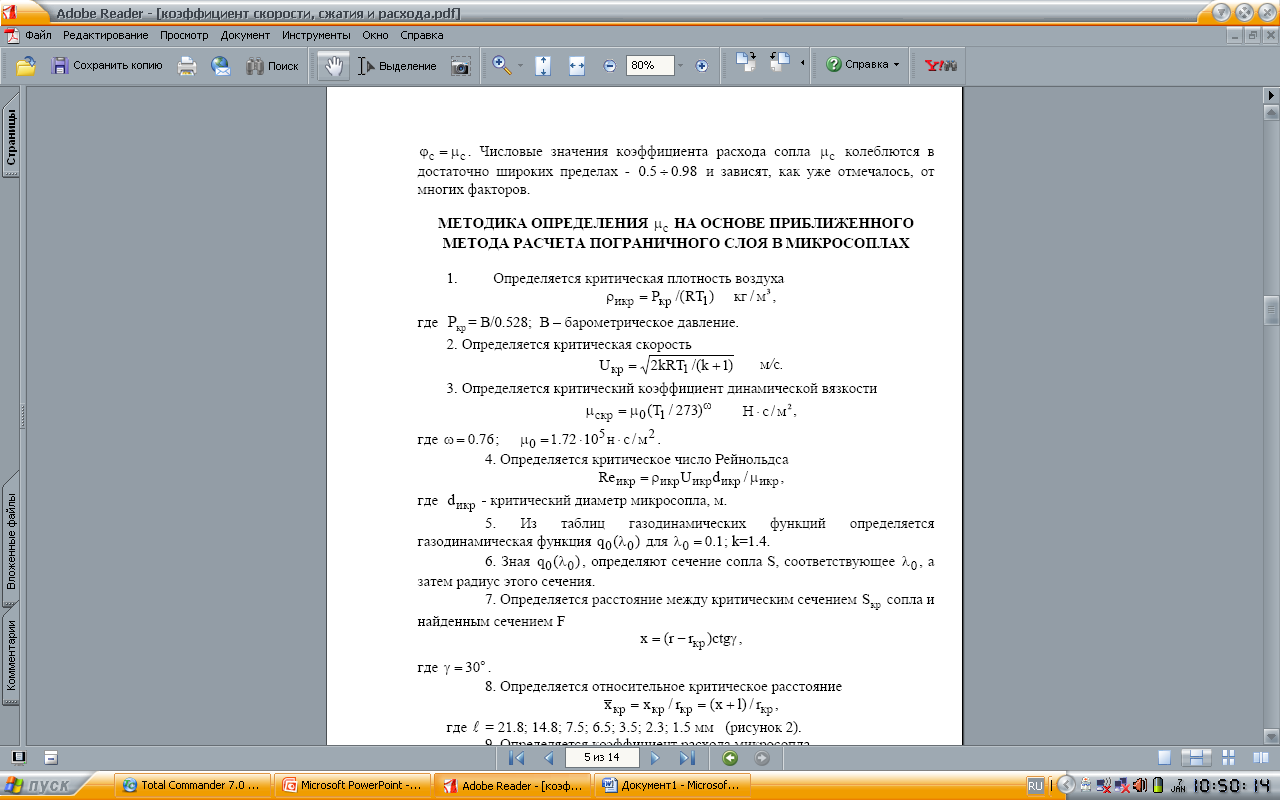Image resolution: width=1280 pixels, height=800 pixels.
Task: Activate the Выделение text selection tool
Action: pos(398,66)
